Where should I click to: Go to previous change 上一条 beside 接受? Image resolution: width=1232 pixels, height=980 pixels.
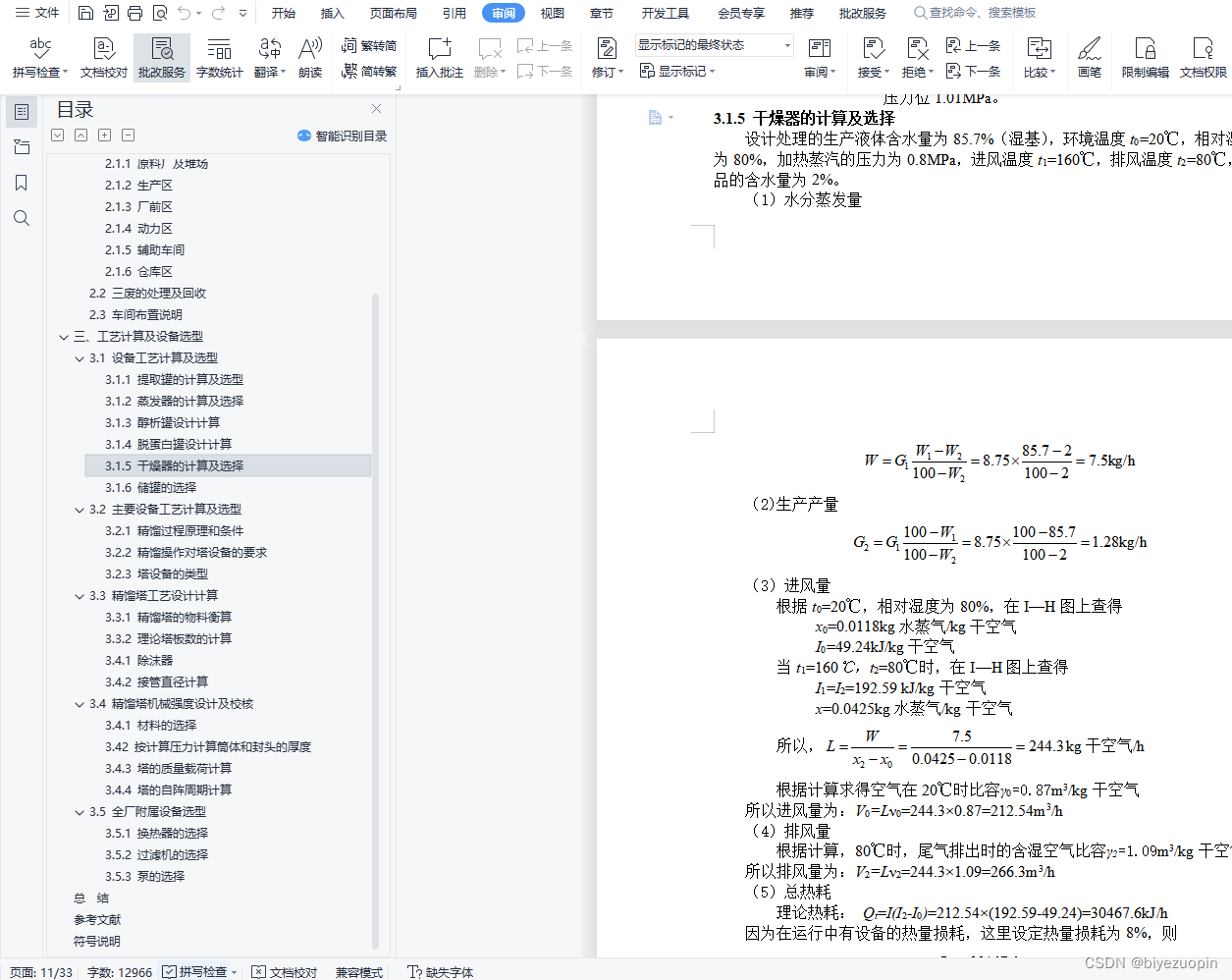click(973, 45)
